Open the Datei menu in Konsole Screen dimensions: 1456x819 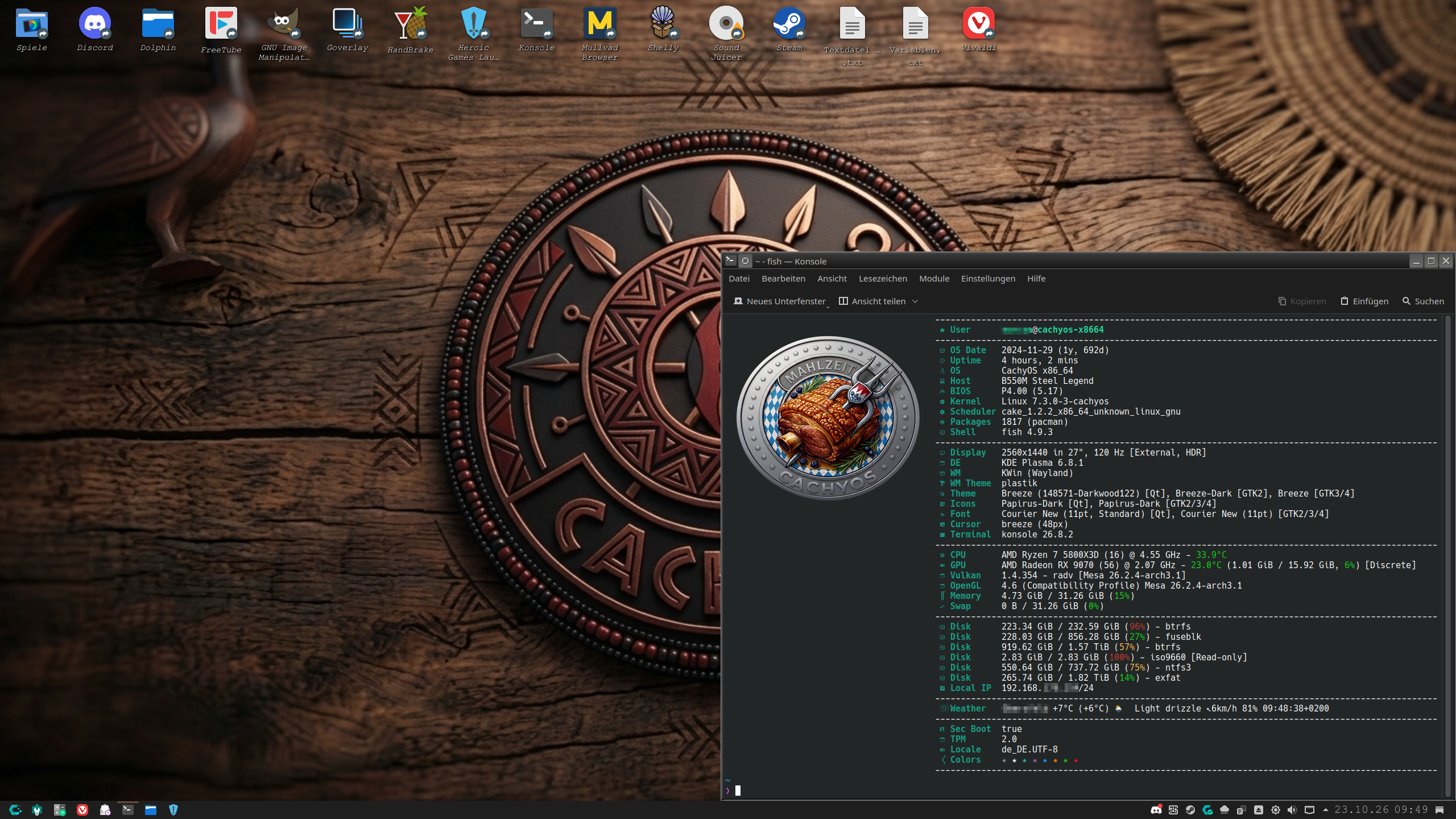tap(739, 279)
